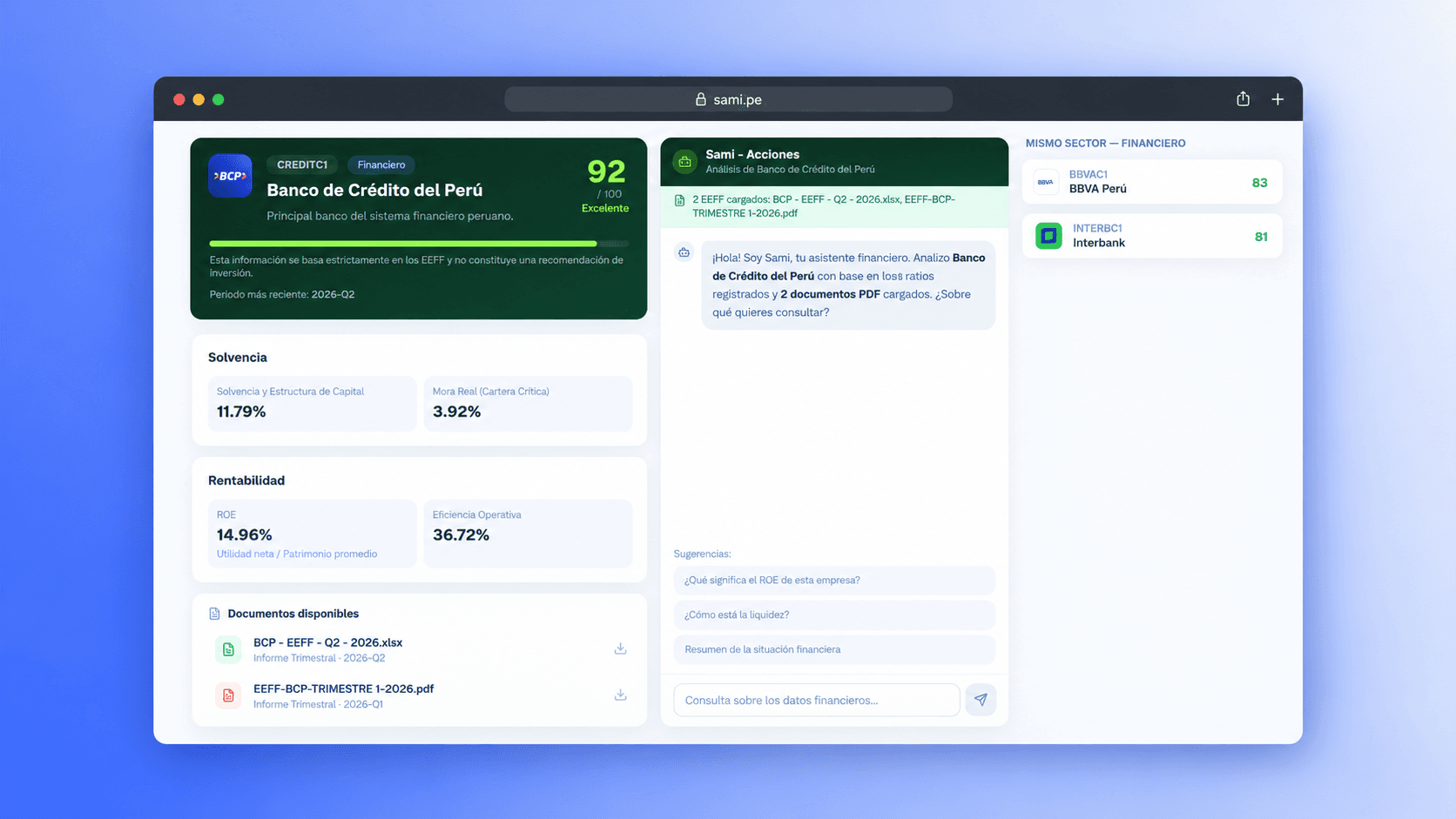Select Resumen de la situación financiera suggestion
Image resolution: width=1456 pixels, height=819 pixels.
point(834,650)
